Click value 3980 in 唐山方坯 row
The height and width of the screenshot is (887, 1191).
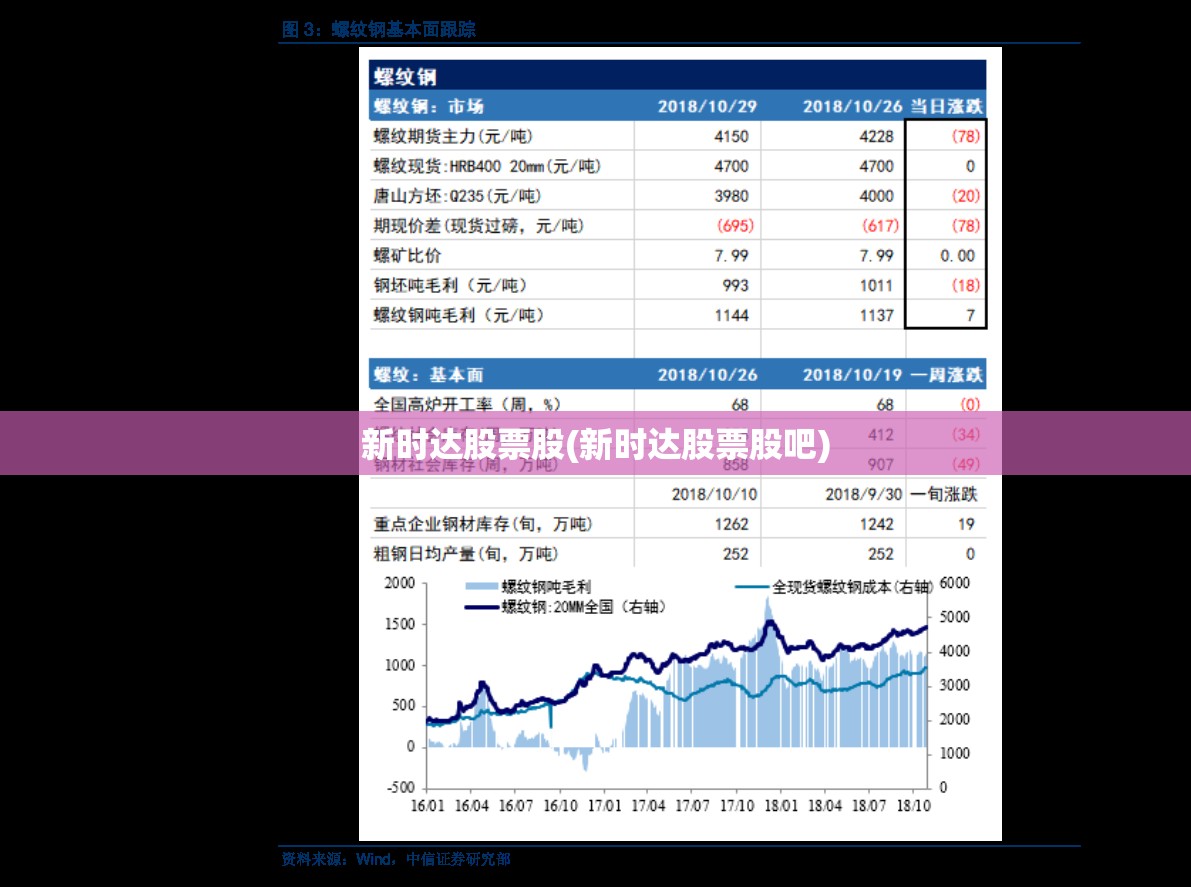point(731,196)
